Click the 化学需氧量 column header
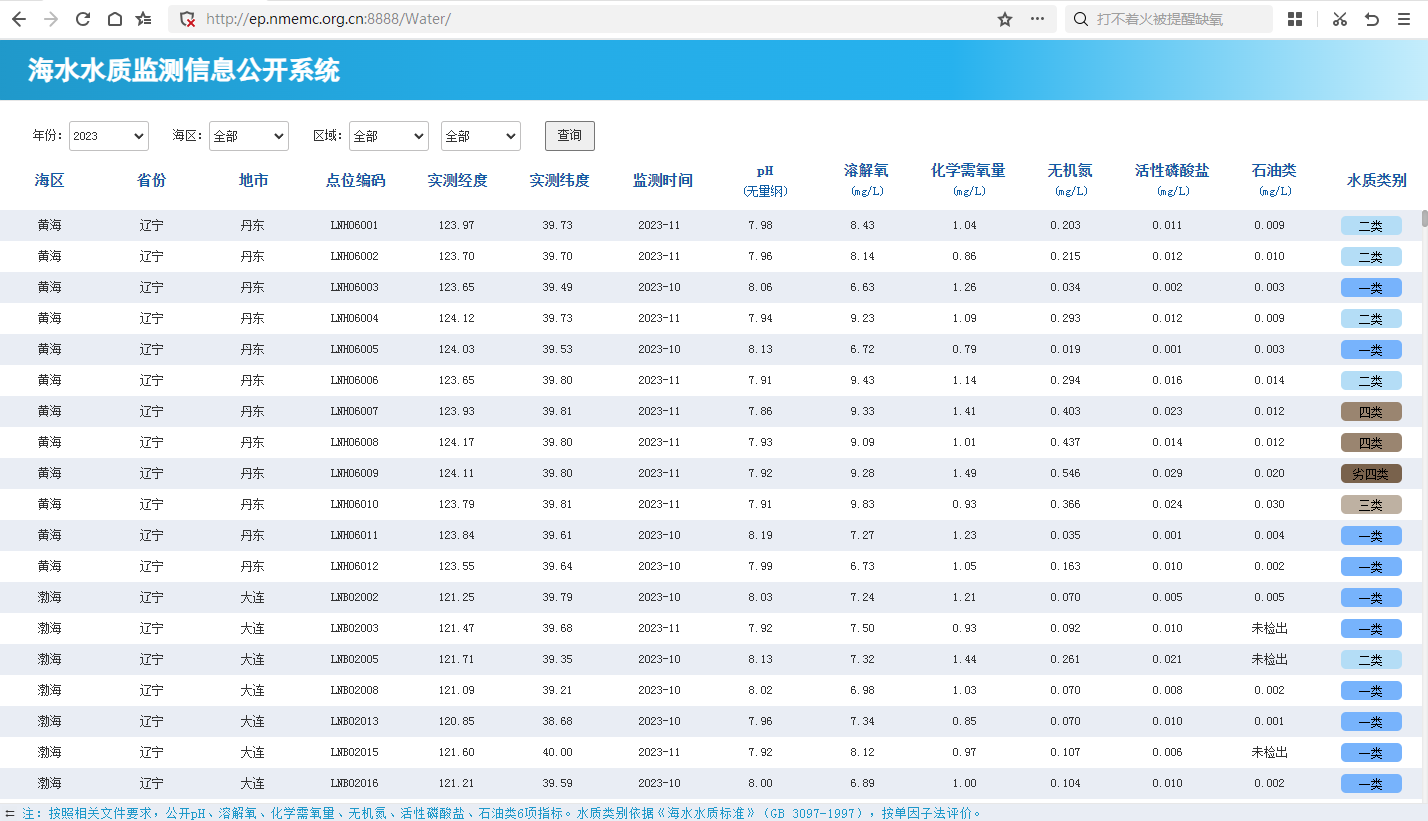Viewport: 1428px width, 821px height. (x=968, y=180)
